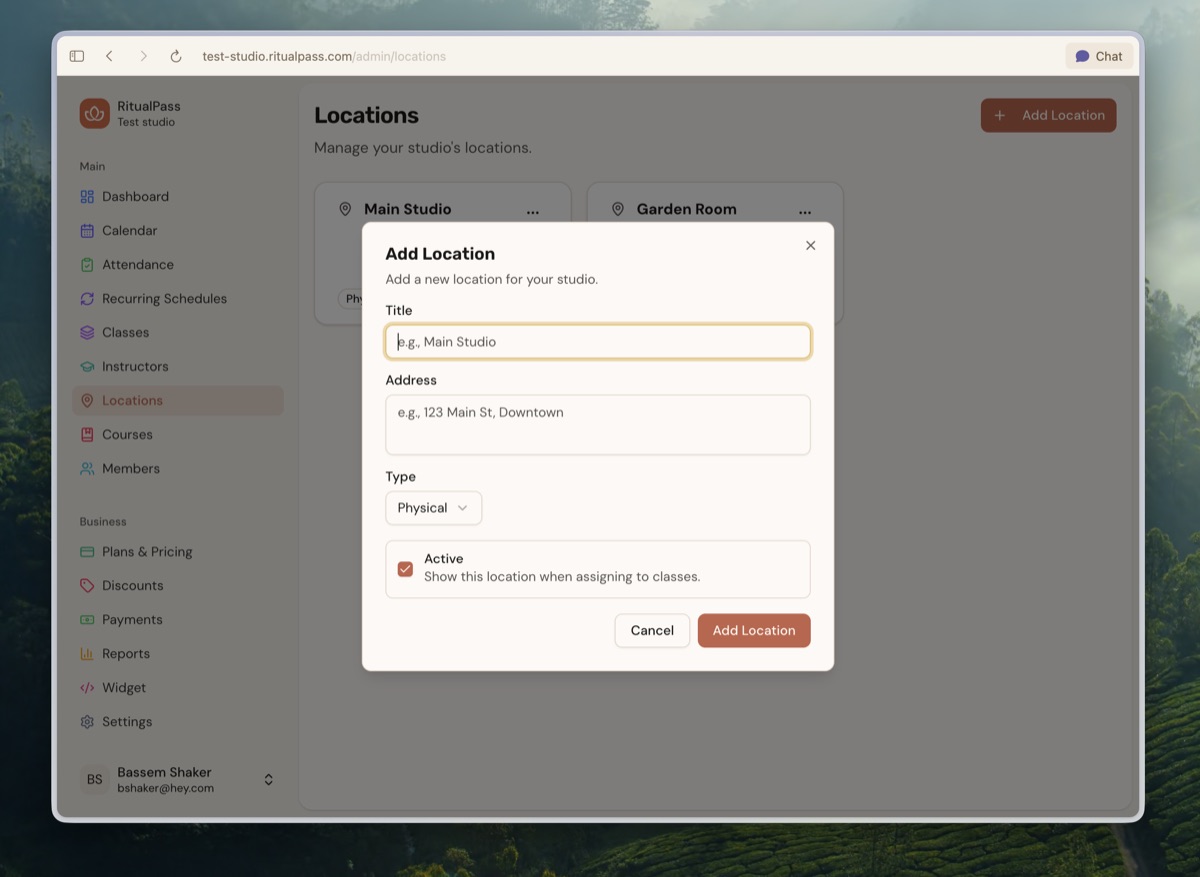Open Reports in the sidebar
The image size is (1200, 877).
pos(178,654)
